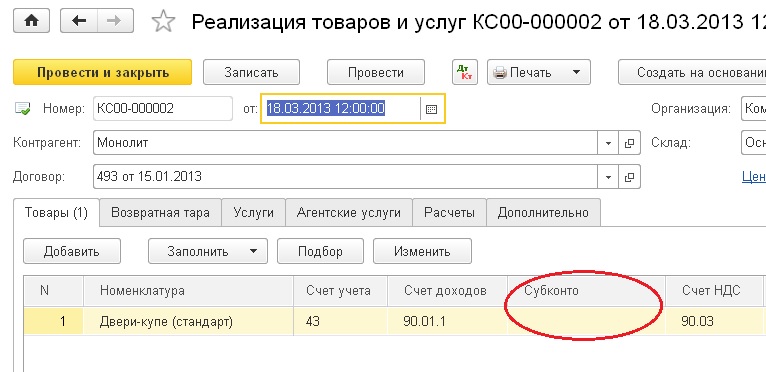Select the Счет учета cell 43
766x372 pixels.
click(340, 321)
